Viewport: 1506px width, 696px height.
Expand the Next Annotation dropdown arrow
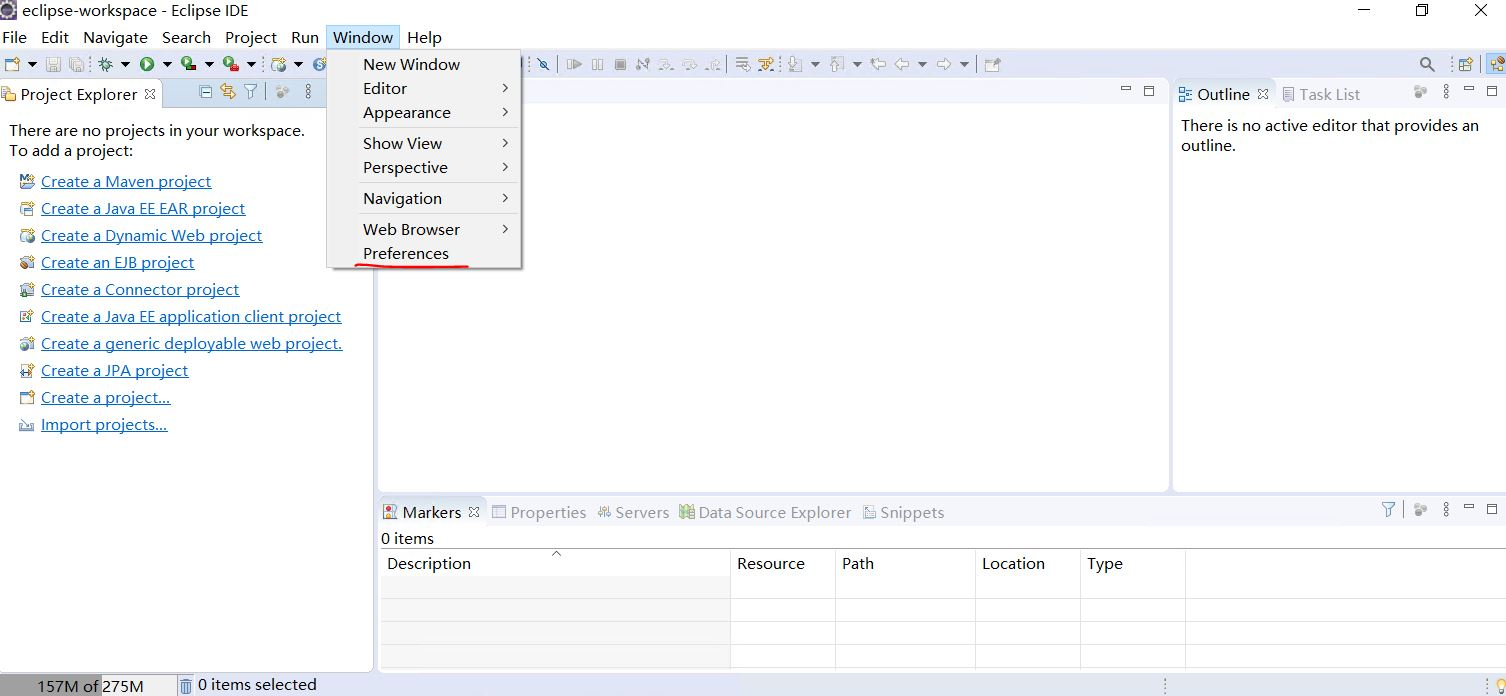click(815, 64)
